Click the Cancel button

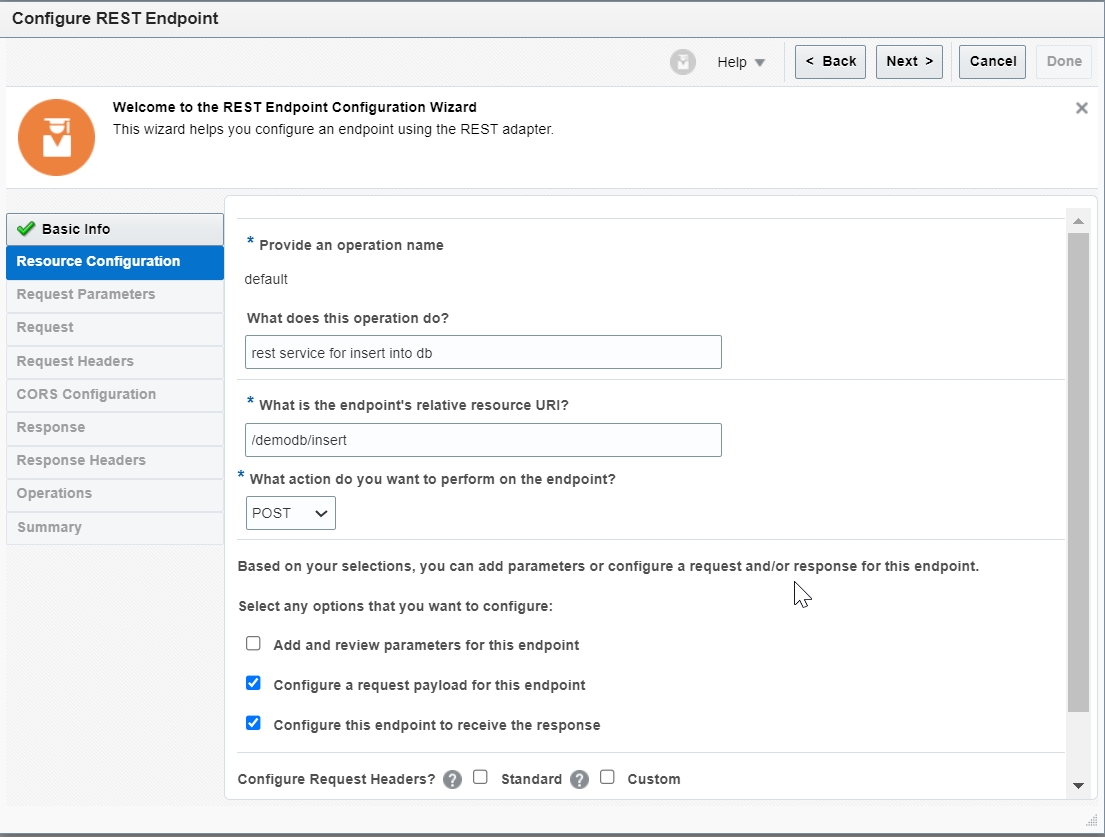(991, 61)
